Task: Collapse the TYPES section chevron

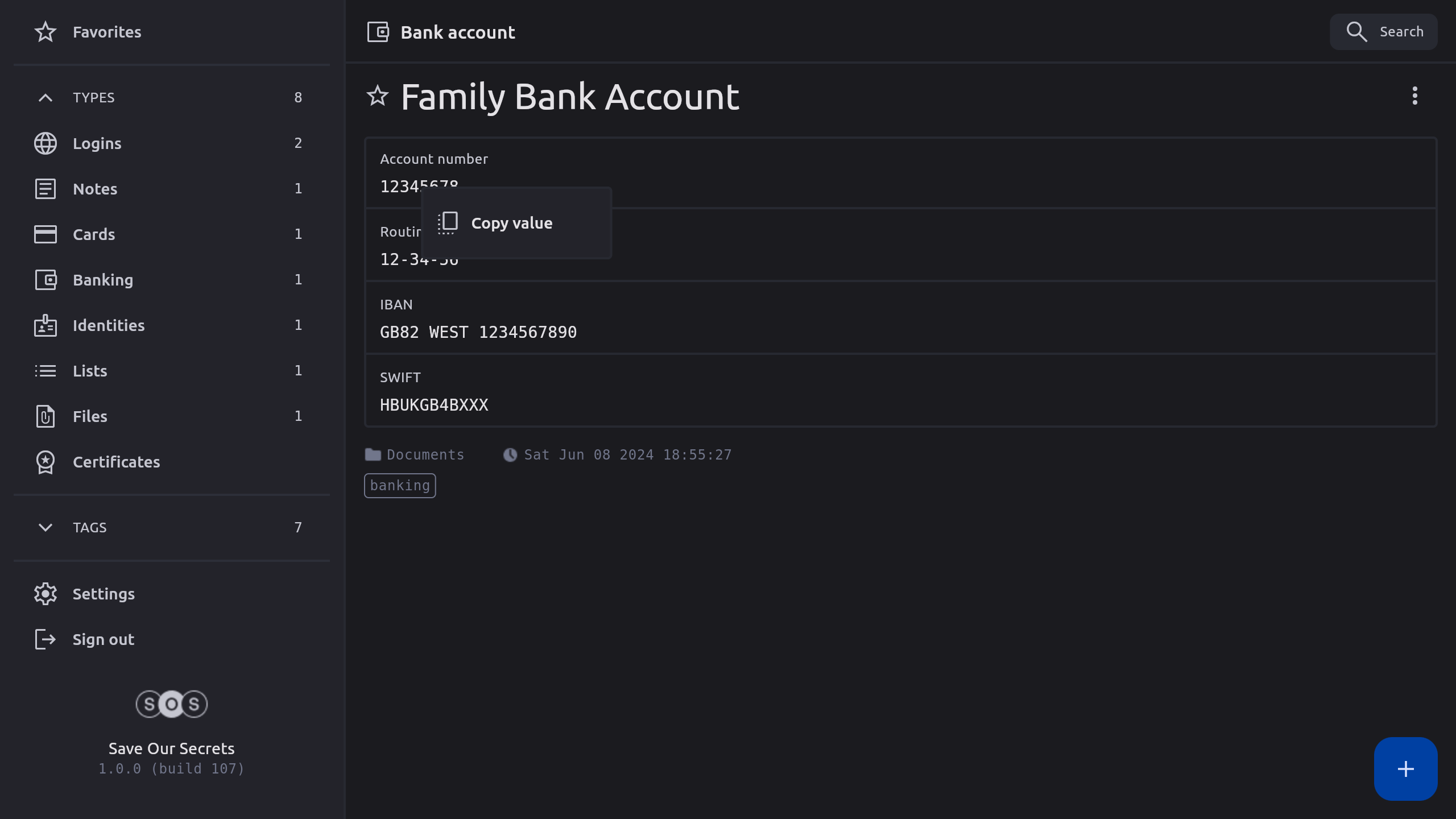Action: (45, 98)
